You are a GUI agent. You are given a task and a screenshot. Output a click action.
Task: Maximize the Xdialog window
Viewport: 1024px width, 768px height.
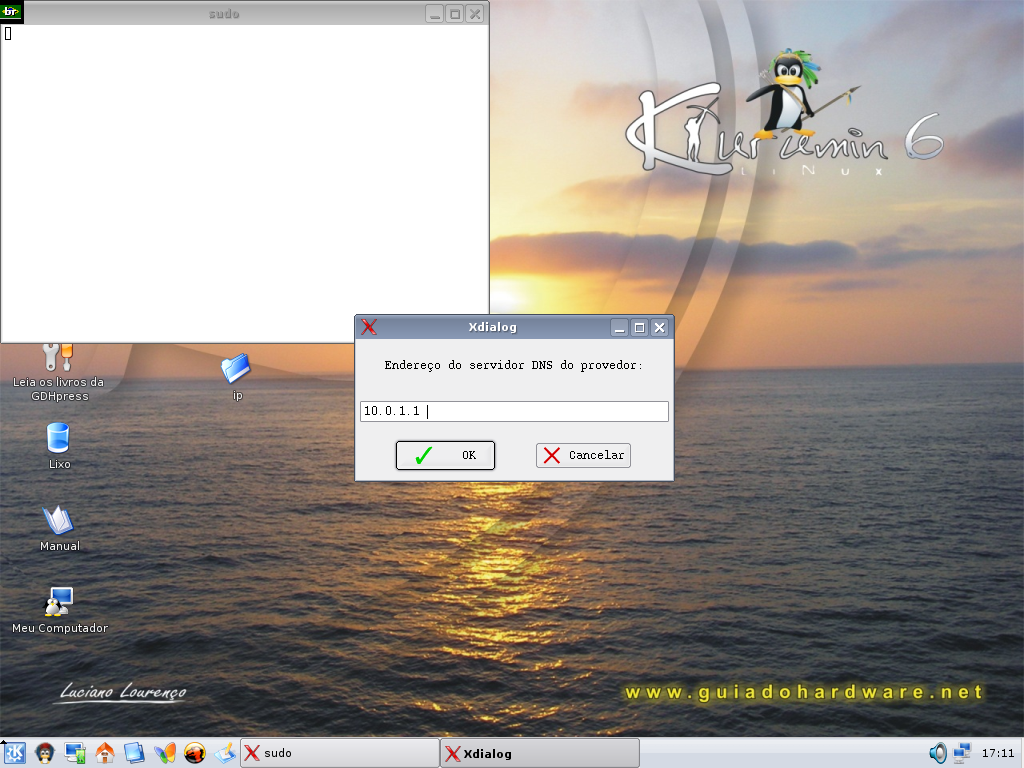(x=639, y=327)
